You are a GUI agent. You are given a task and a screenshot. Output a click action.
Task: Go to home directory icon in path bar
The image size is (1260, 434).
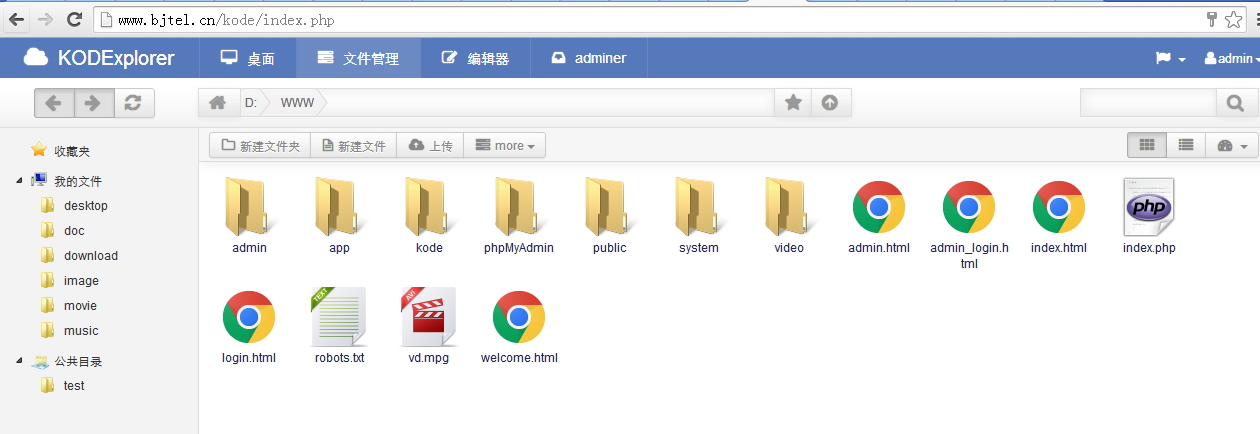click(217, 103)
